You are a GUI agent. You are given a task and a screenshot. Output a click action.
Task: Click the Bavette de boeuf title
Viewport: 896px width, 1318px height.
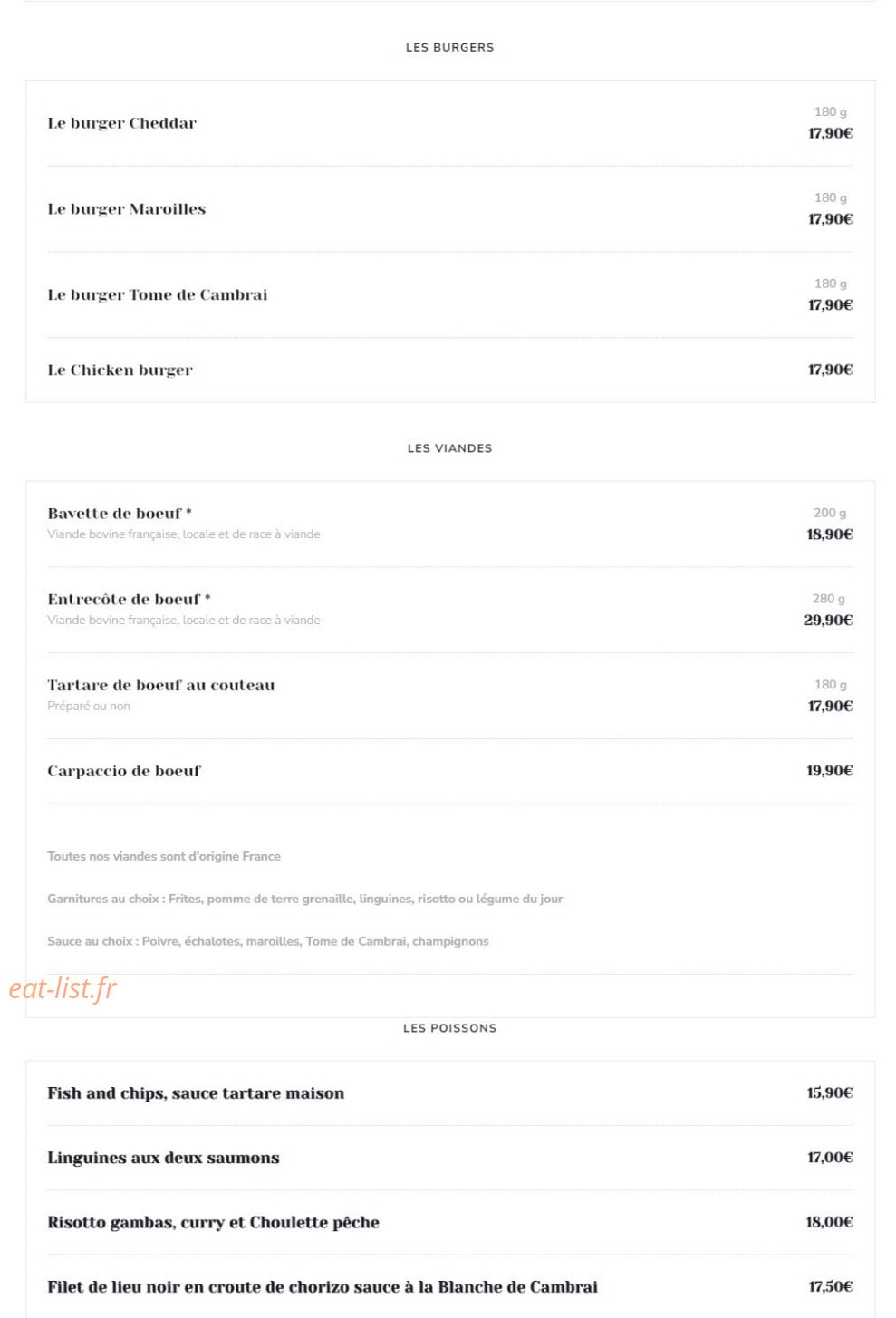tap(119, 514)
